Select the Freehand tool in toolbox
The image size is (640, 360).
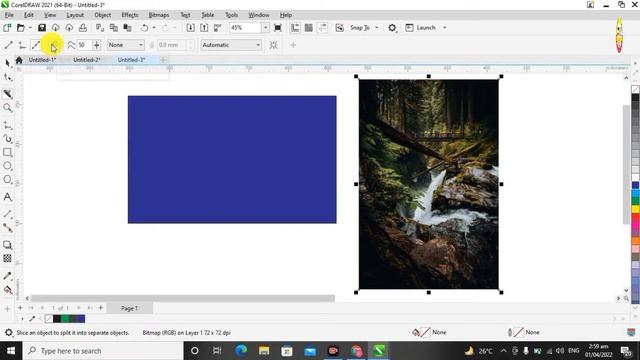[x=7, y=125]
